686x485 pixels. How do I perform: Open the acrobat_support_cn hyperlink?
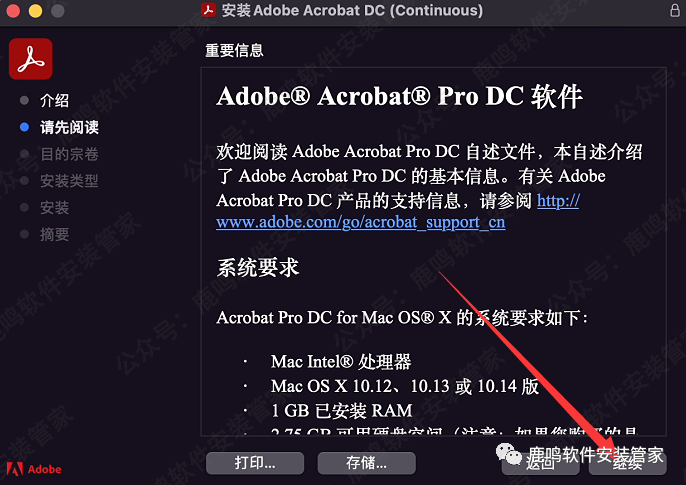coord(360,223)
